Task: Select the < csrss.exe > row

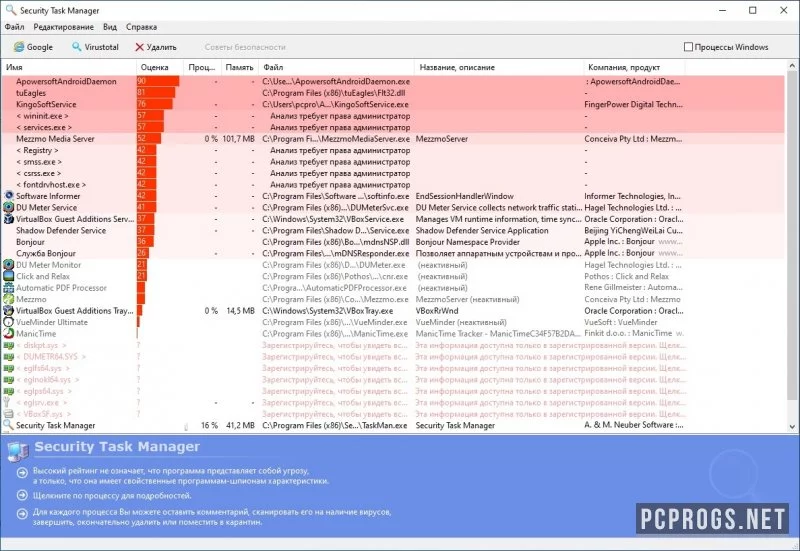Action: pos(393,173)
